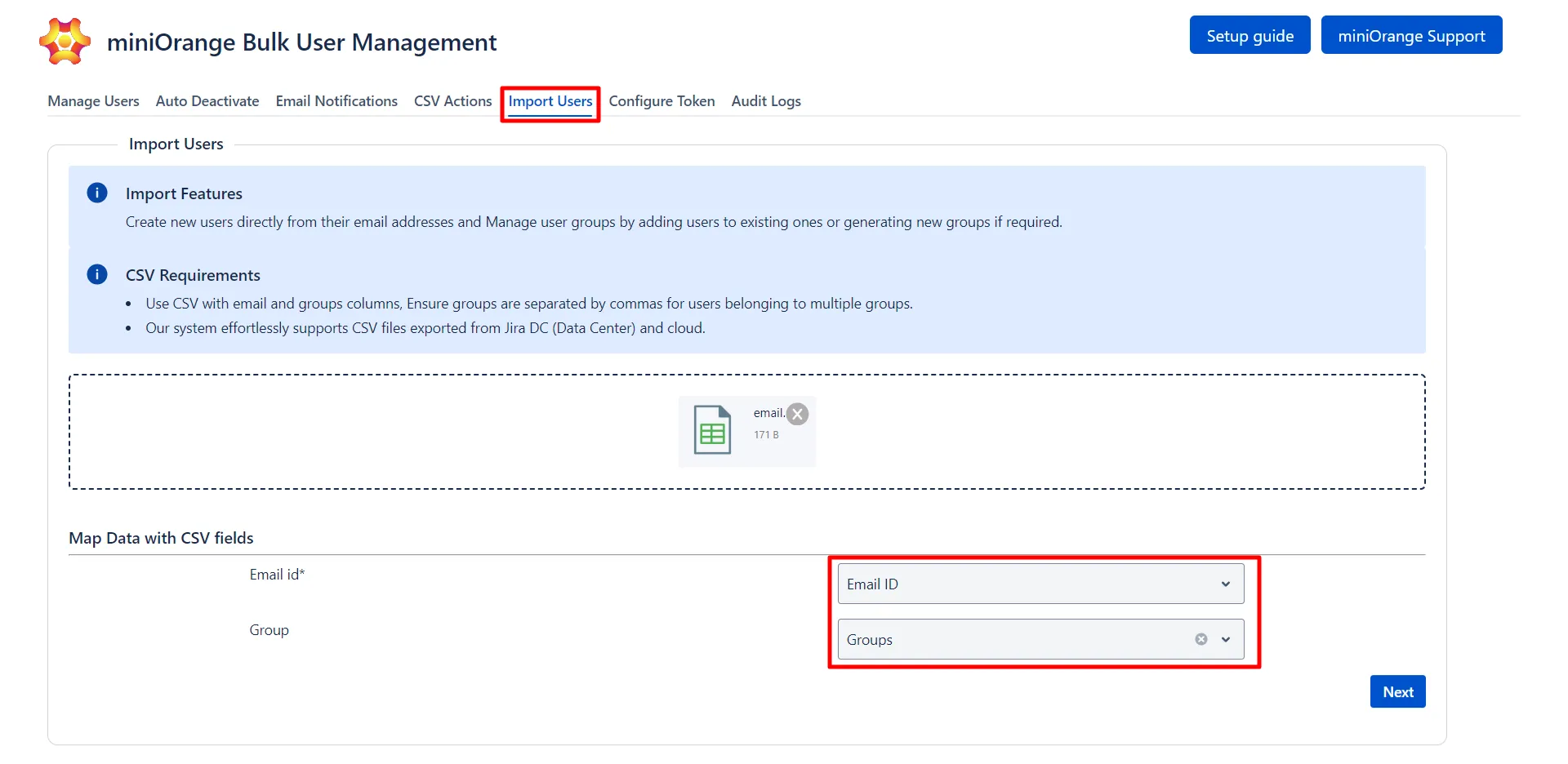Viewport: 1568px width, 764px height.
Task: Click the miniOrange Support button
Action: [1411, 35]
